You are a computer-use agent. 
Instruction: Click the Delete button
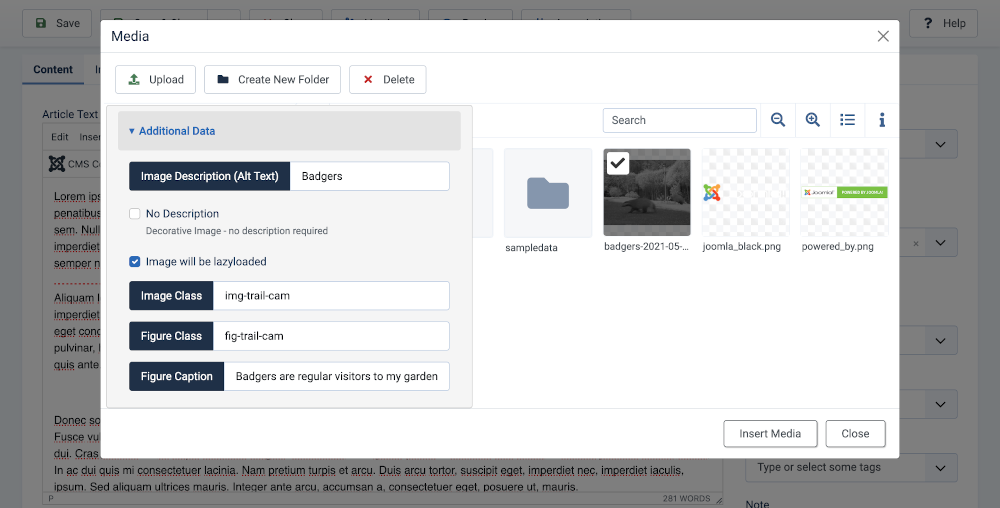(x=387, y=80)
